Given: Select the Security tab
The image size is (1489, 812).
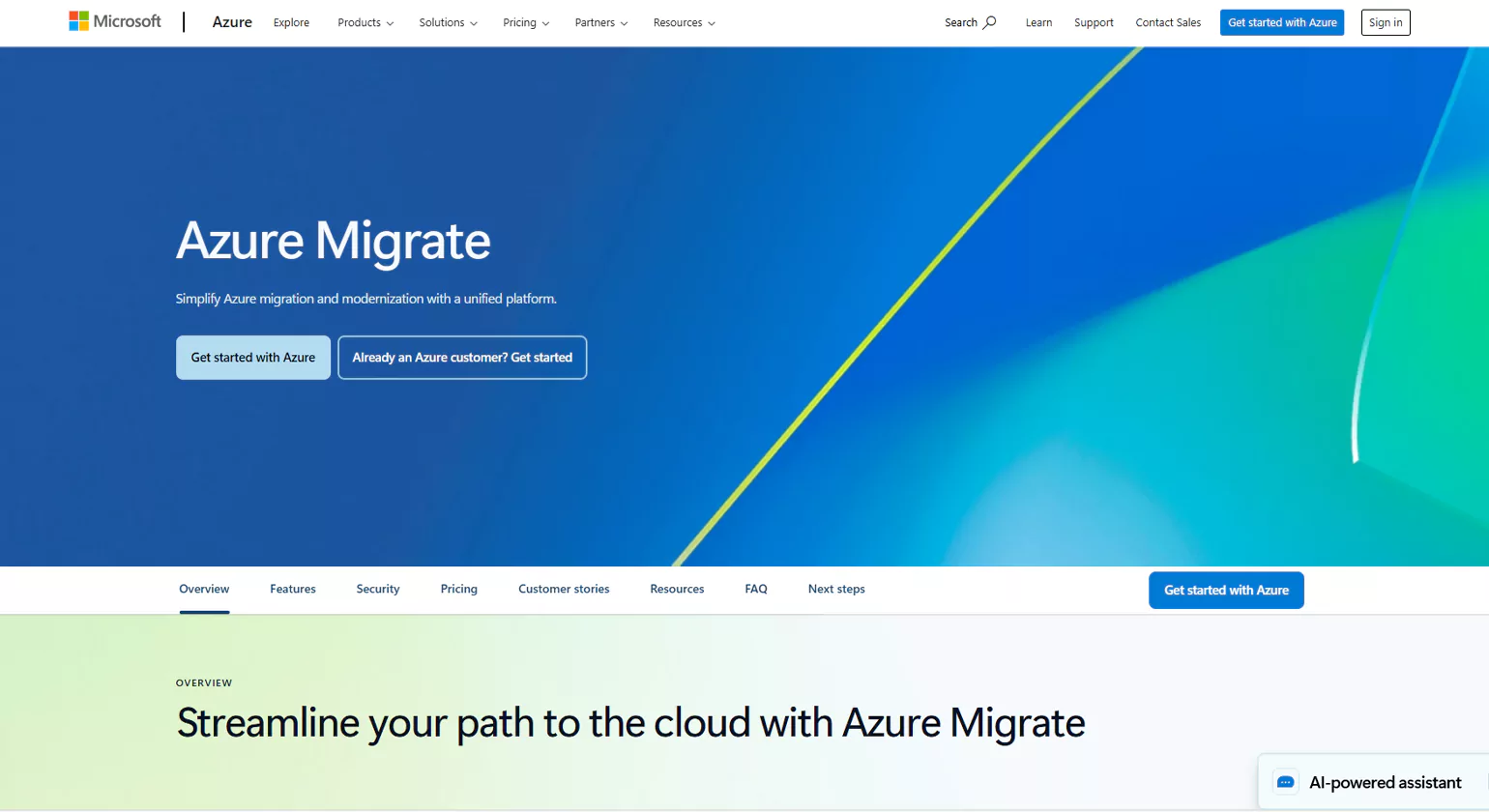Looking at the screenshot, I should [x=377, y=589].
